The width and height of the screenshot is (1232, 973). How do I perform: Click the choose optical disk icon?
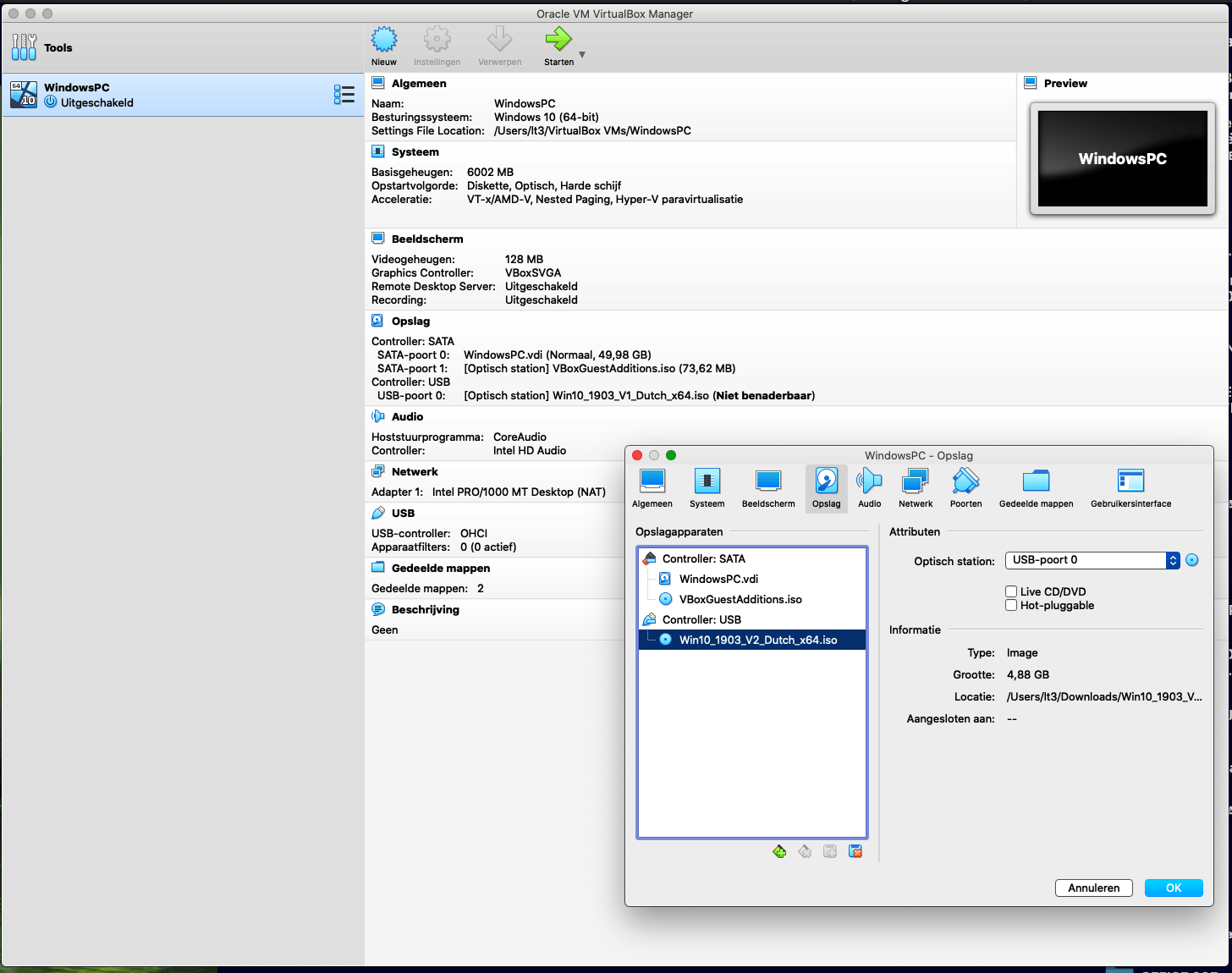(x=1192, y=560)
